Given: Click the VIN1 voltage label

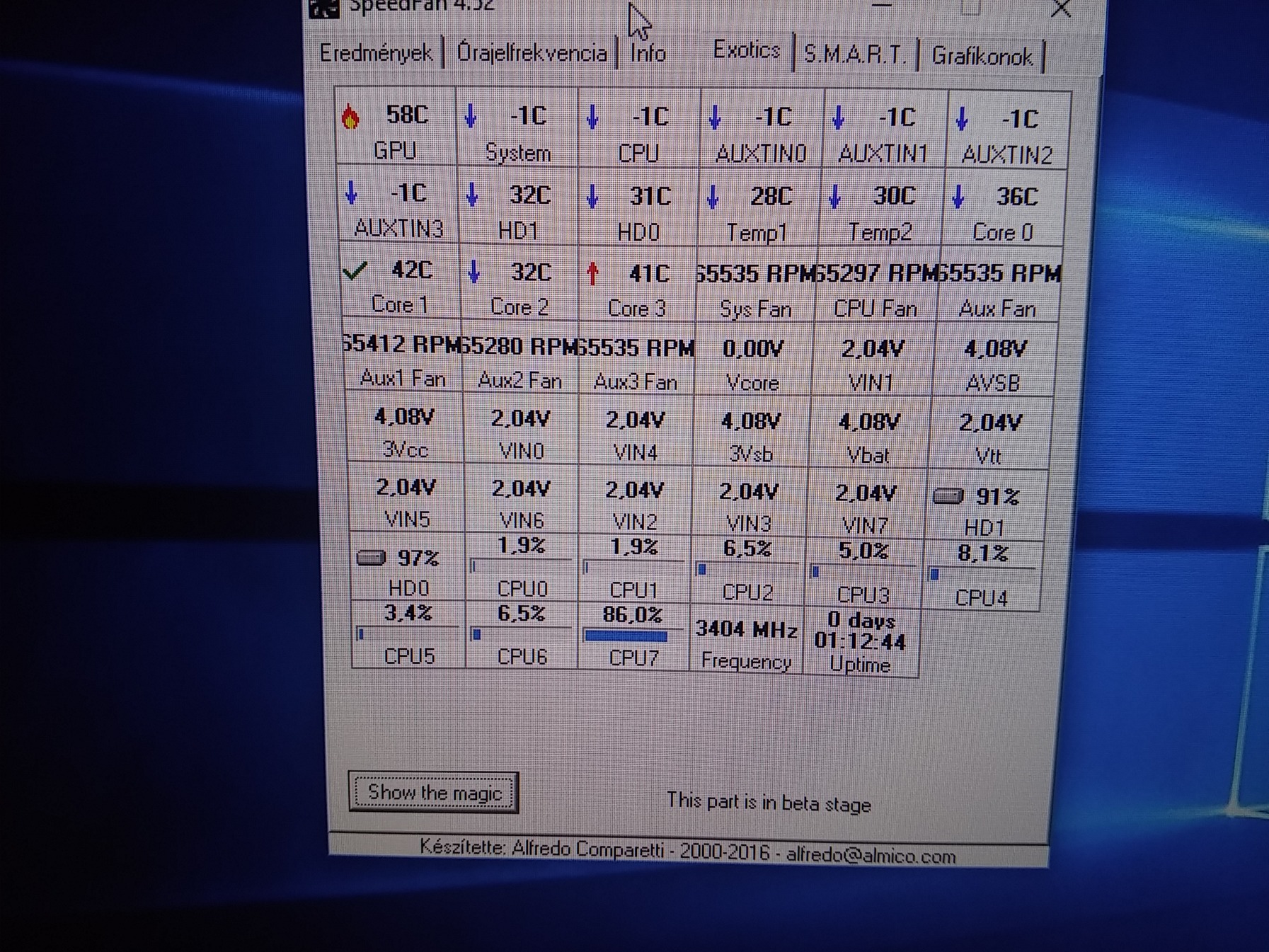Looking at the screenshot, I should pyautogui.click(x=871, y=383).
